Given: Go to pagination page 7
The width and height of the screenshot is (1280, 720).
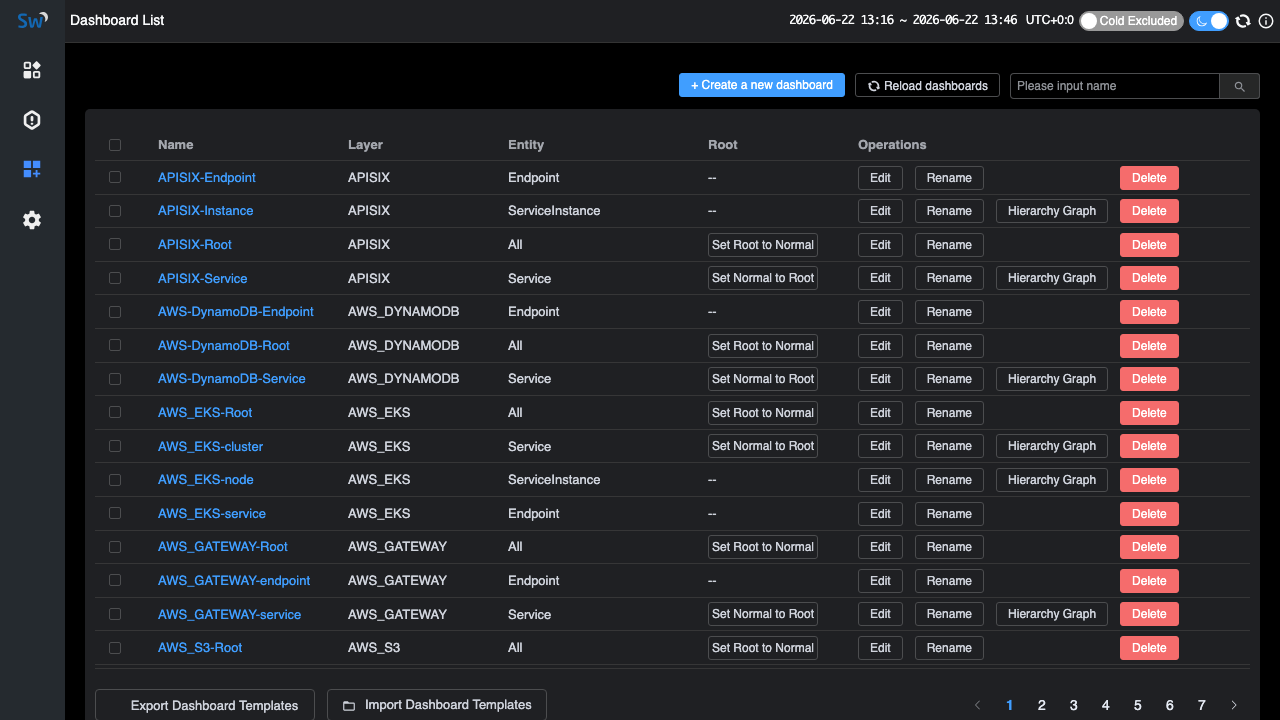Looking at the screenshot, I should pyautogui.click(x=1202, y=705).
